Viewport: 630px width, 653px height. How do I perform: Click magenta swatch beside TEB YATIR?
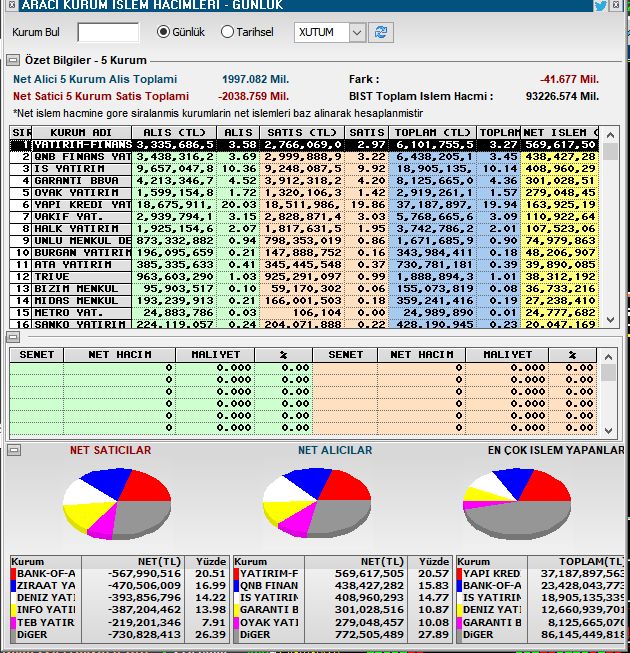pos(13,623)
